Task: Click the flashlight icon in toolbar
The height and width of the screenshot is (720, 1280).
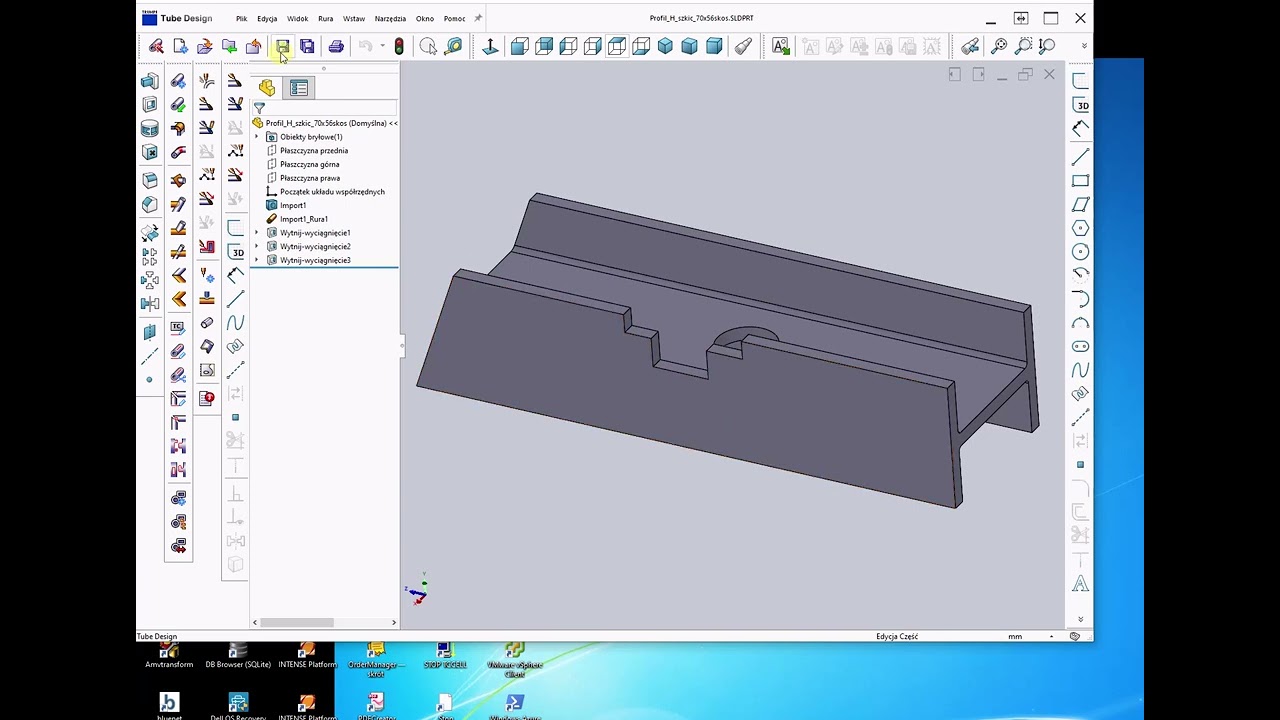Action: pos(743,46)
